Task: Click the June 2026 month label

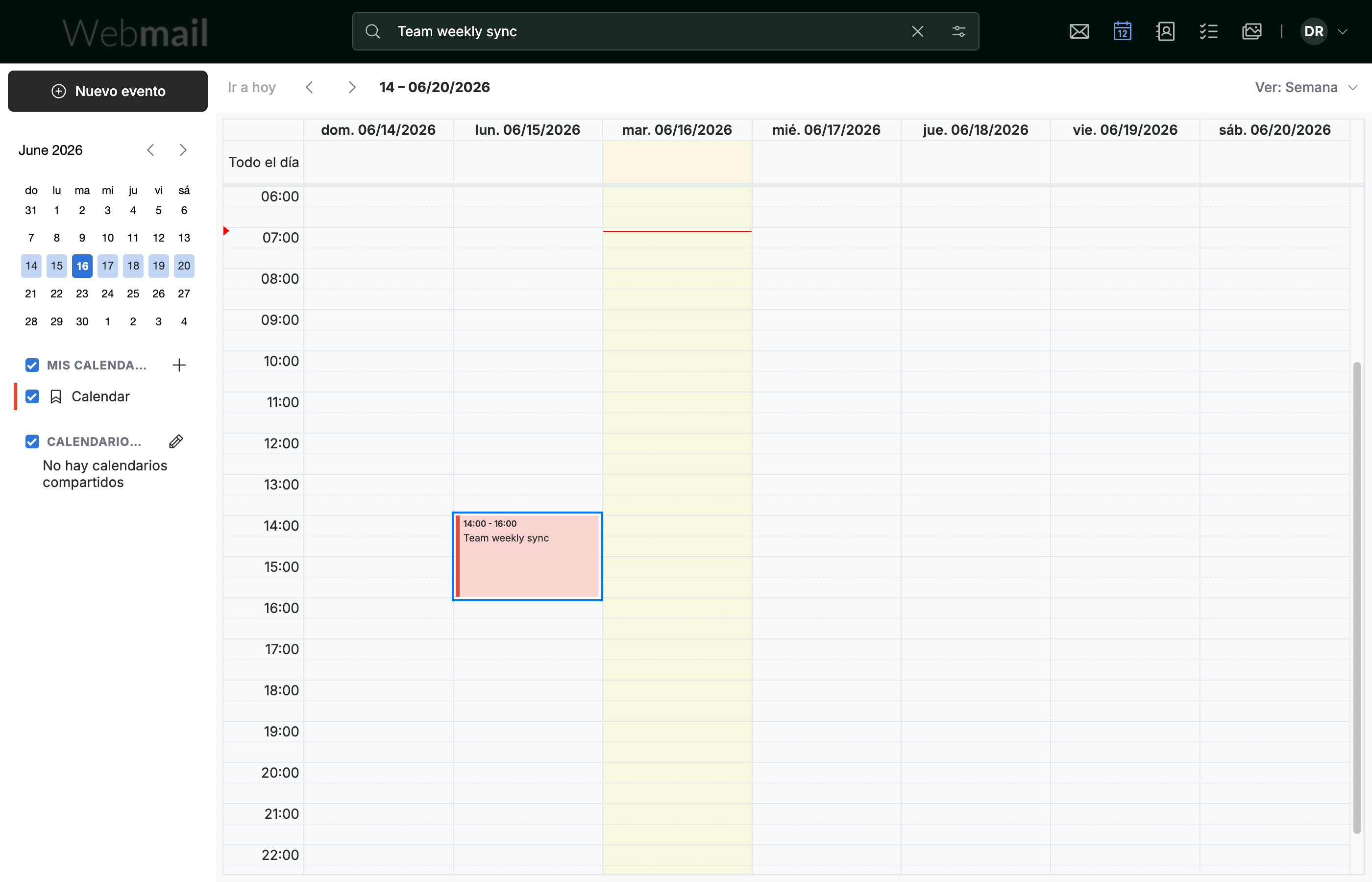Action: point(50,150)
